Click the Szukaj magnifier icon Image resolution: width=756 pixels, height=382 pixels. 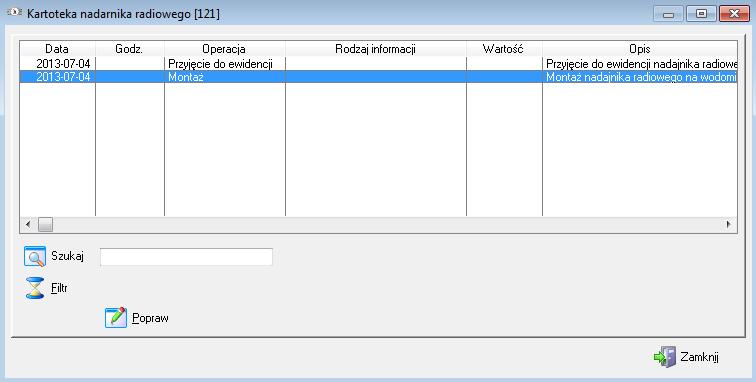(x=35, y=257)
